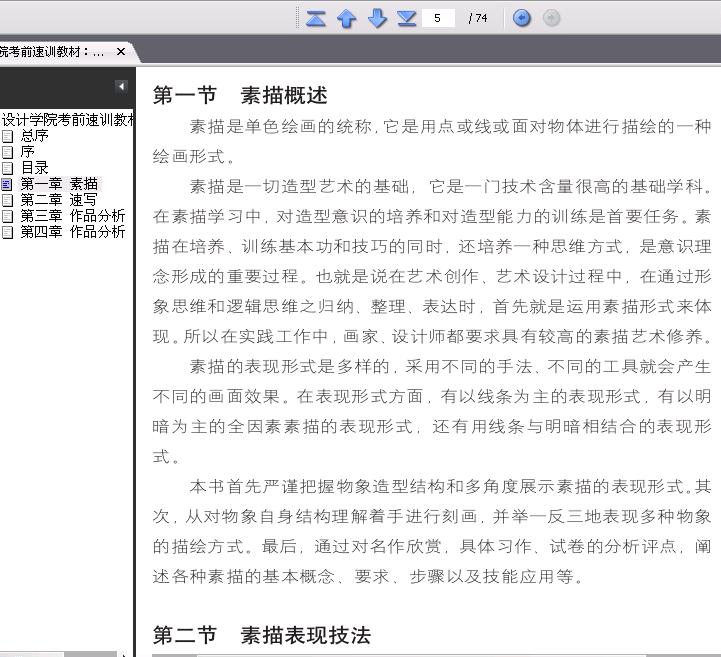Click paragraph starting 素描是单色绘画的统称
The height and width of the screenshot is (657, 721).
click(x=432, y=141)
